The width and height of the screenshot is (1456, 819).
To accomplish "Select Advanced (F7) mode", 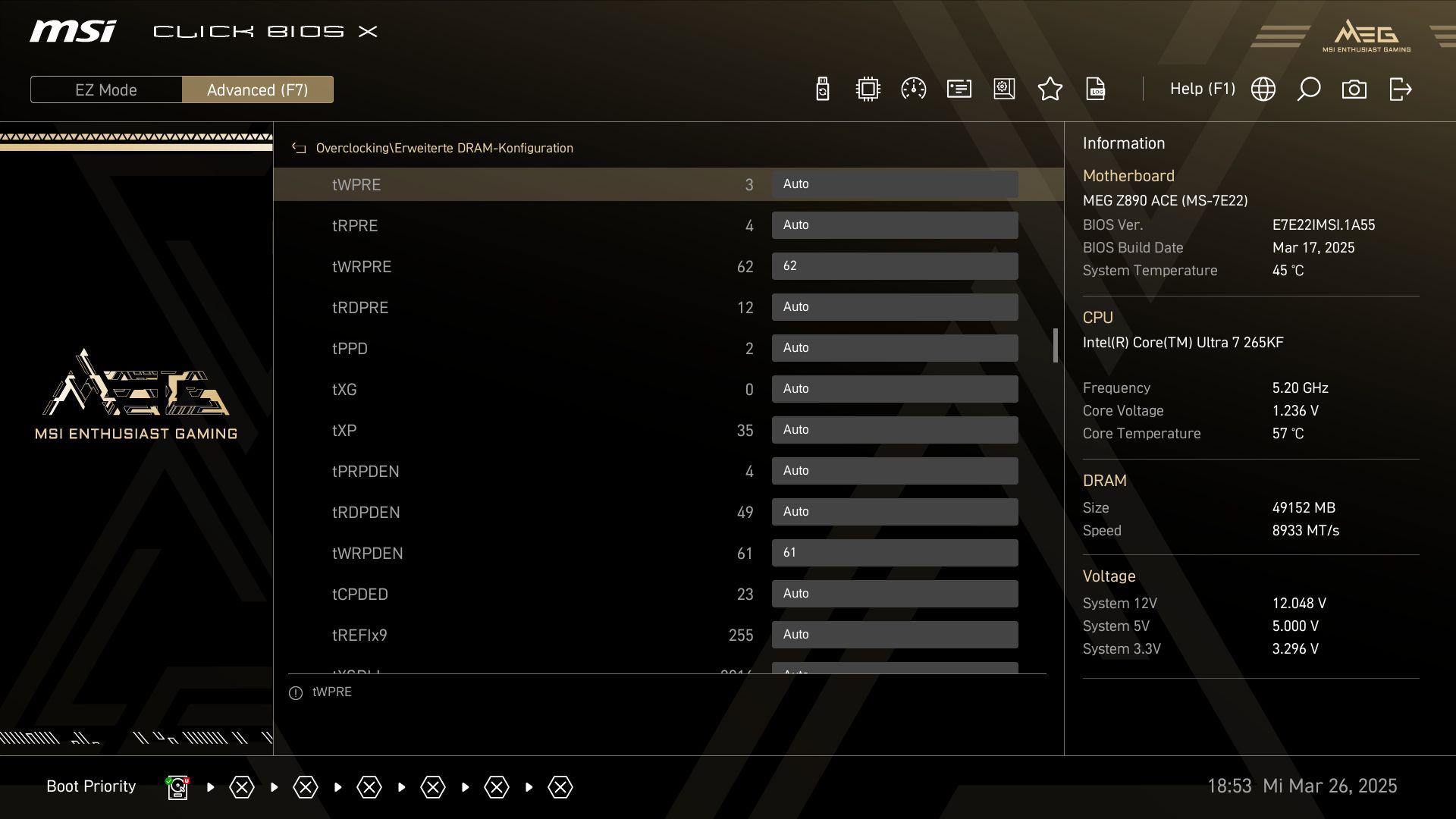I will 257,89.
